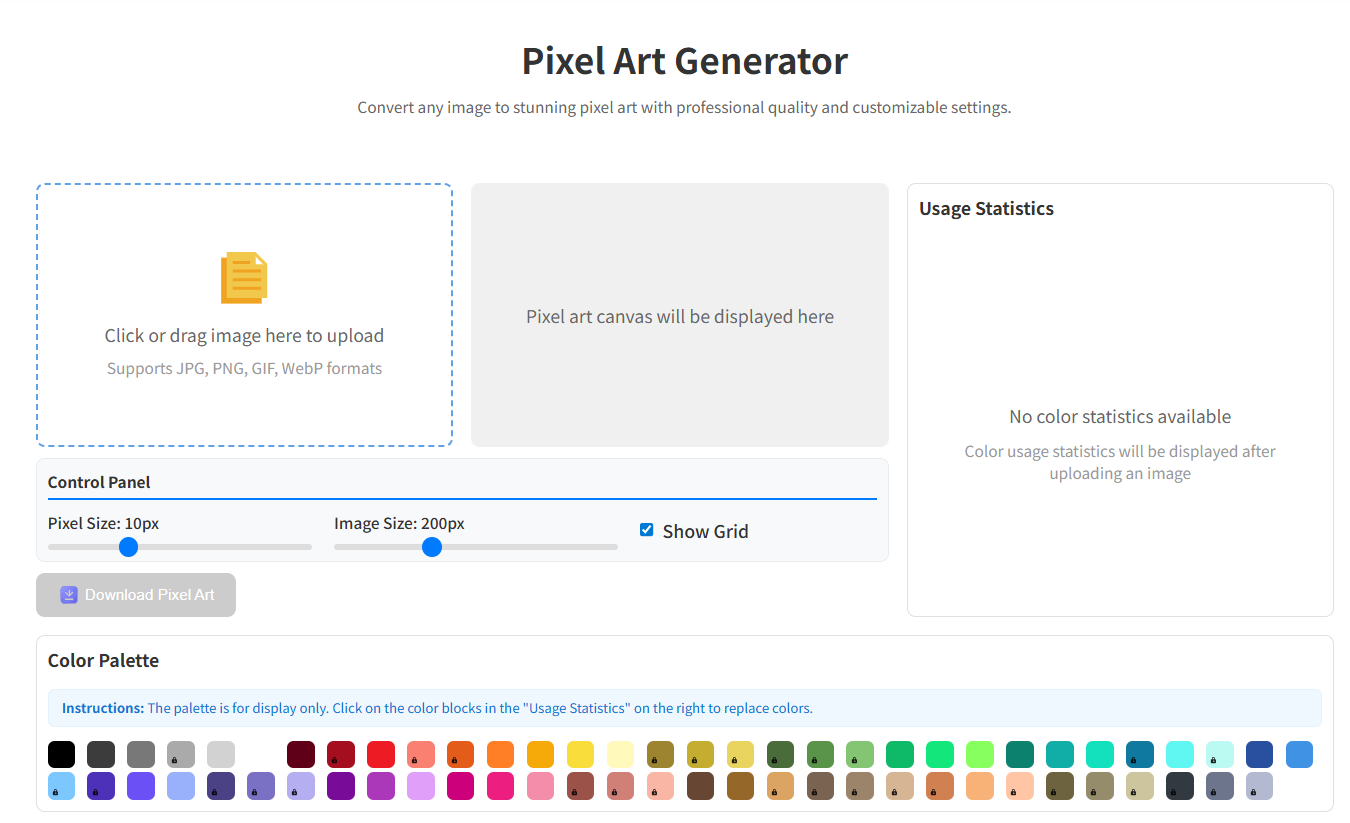The image size is (1350, 823).
Task: Pick the bright yellow palette swatch
Action: pos(581,754)
